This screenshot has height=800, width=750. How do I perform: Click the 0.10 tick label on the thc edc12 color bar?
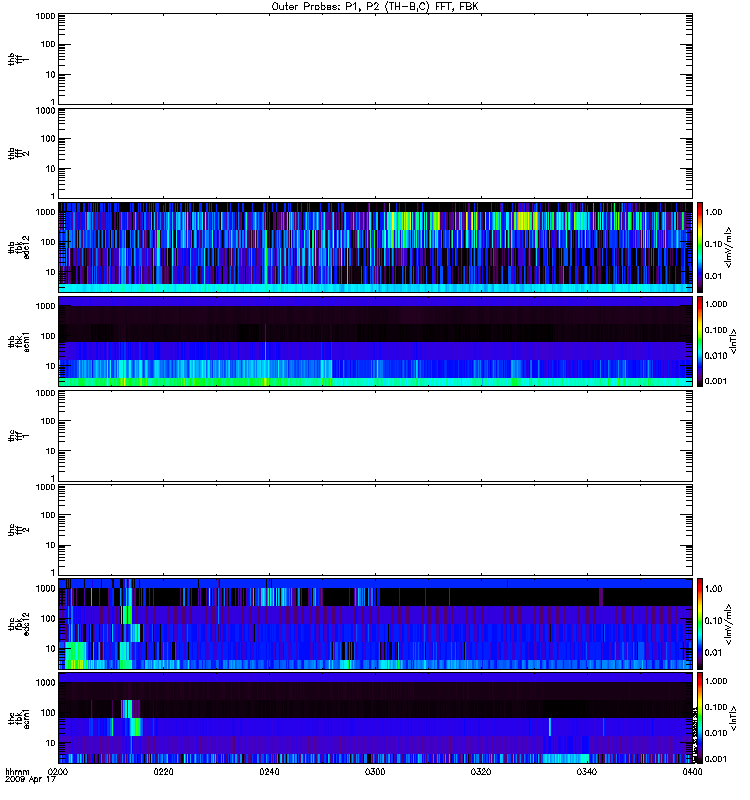pos(714,620)
